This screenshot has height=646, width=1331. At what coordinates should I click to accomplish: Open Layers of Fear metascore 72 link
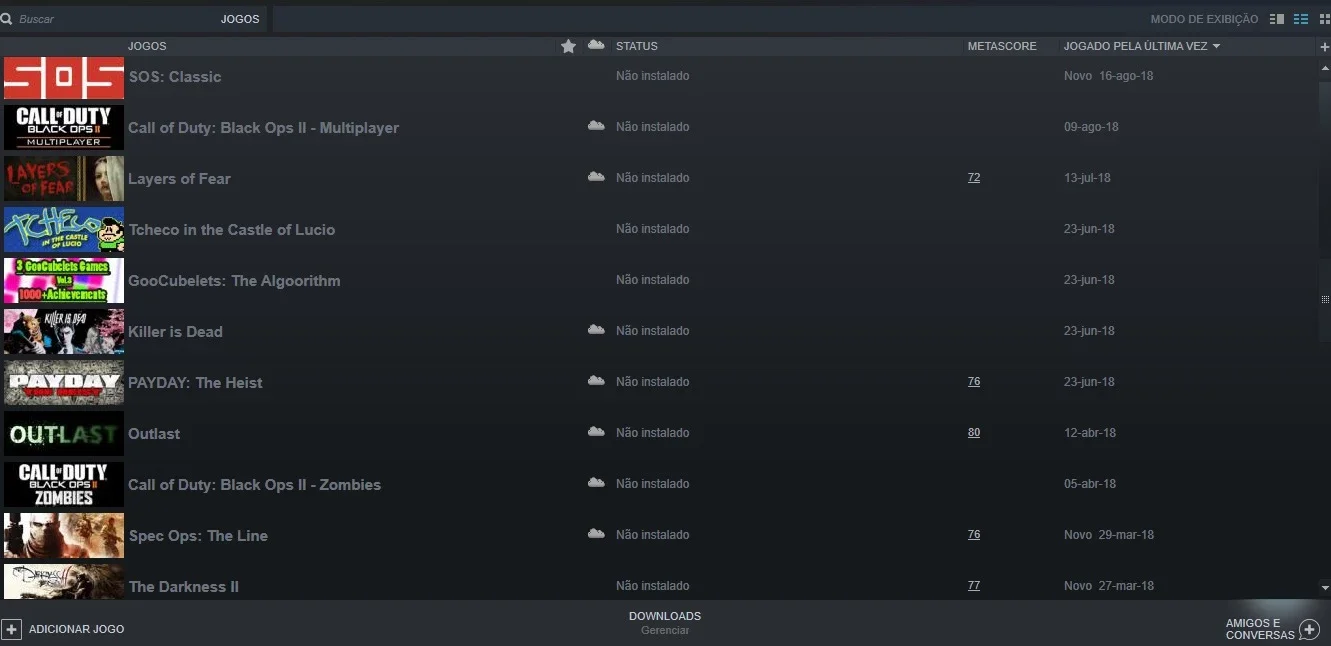click(x=974, y=178)
